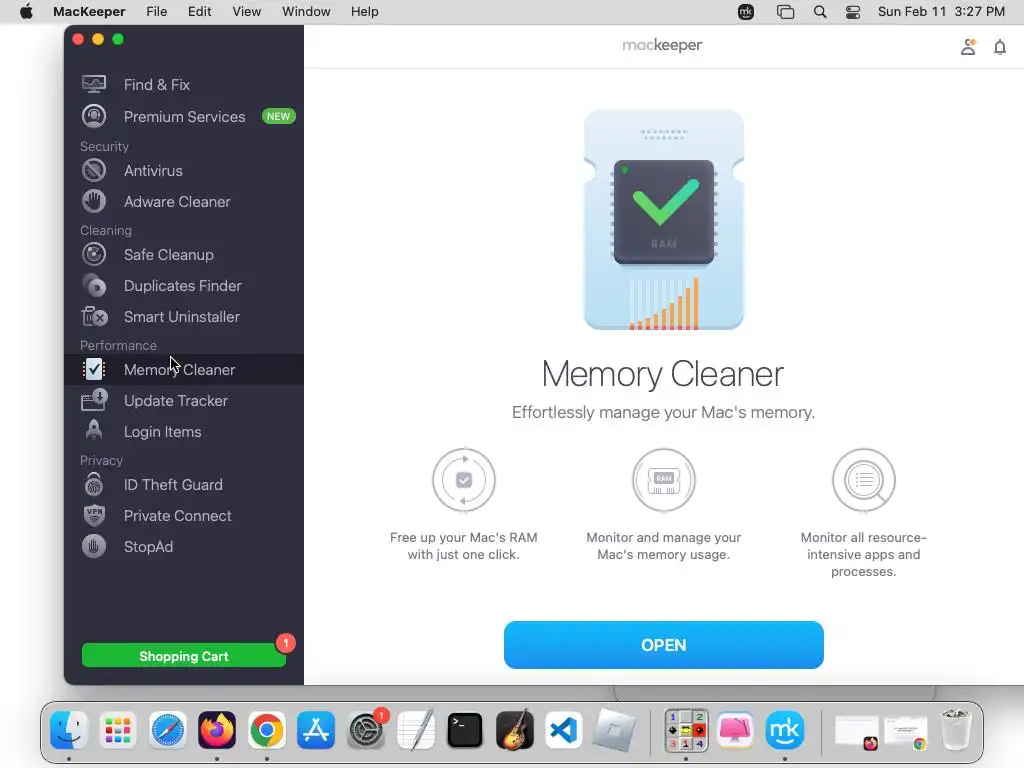
Task: Open the File menu
Action: (x=157, y=12)
